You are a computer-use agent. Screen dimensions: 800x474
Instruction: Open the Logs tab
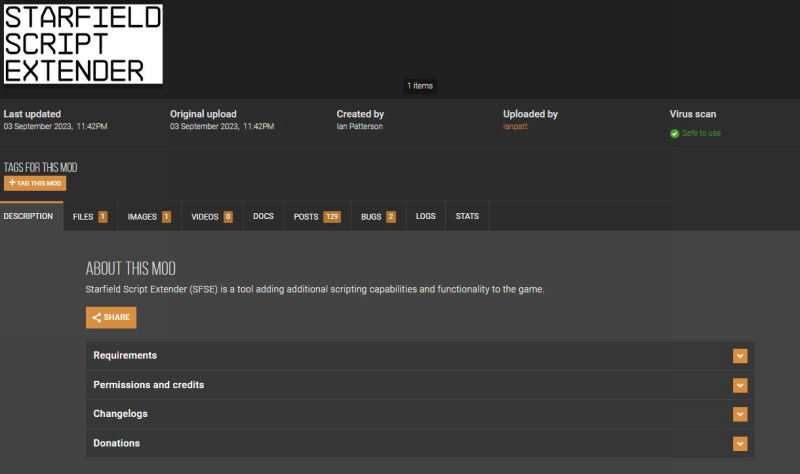pos(426,216)
